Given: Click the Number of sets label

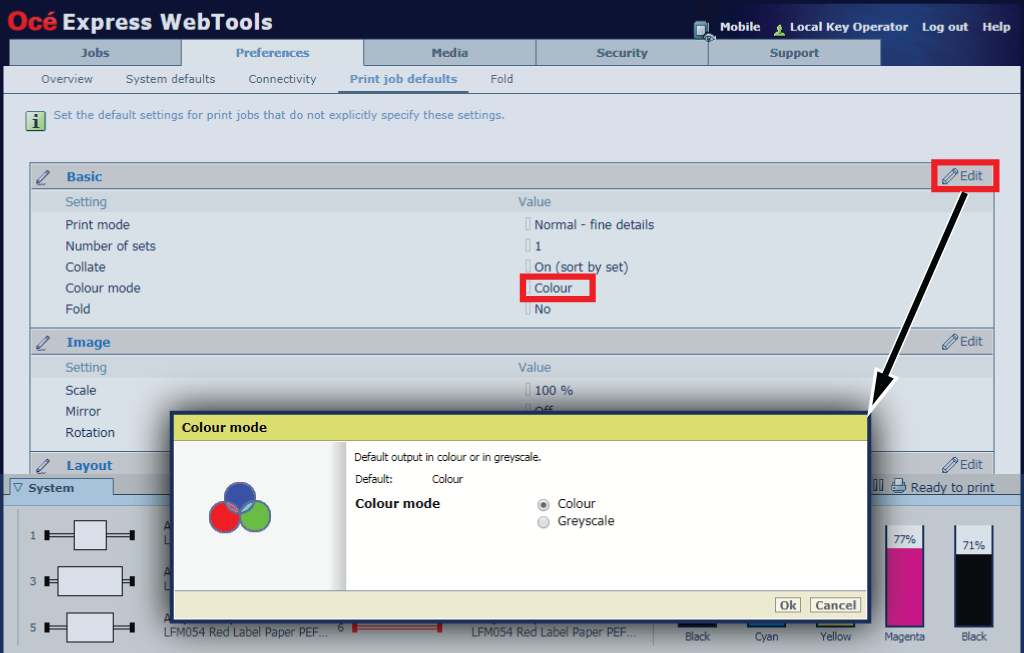Looking at the screenshot, I should [110, 246].
